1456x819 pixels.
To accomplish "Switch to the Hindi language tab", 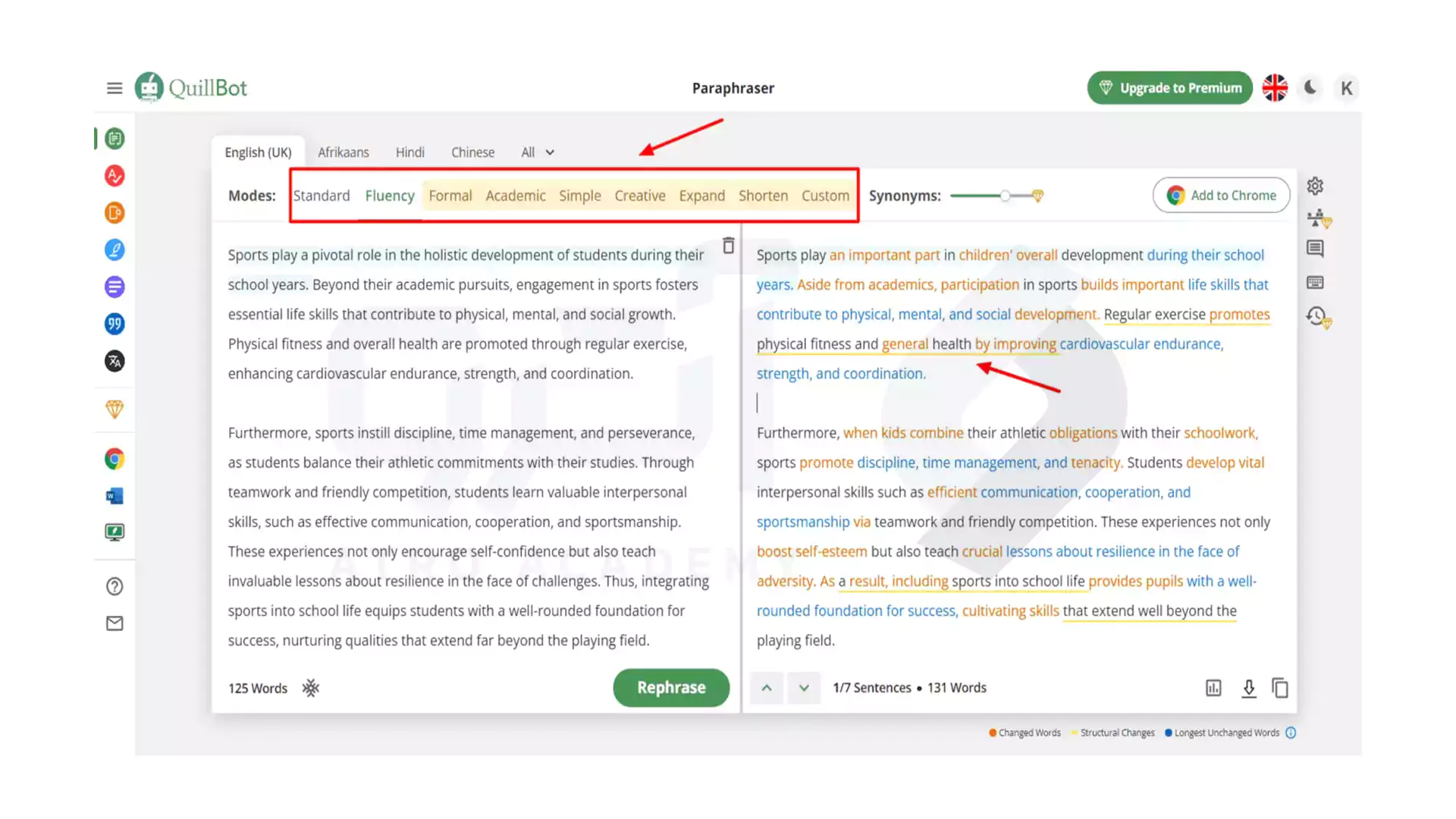I will pyautogui.click(x=410, y=152).
